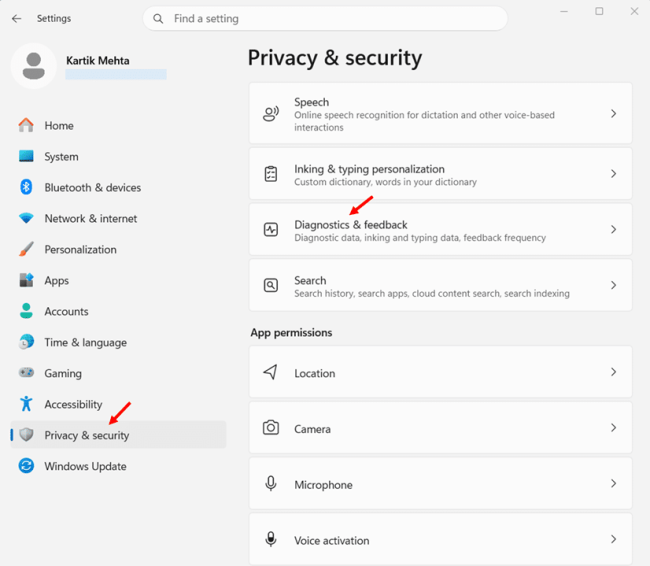The width and height of the screenshot is (650, 566).
Task: Expand Speech settings chevron
Action: 614,114
